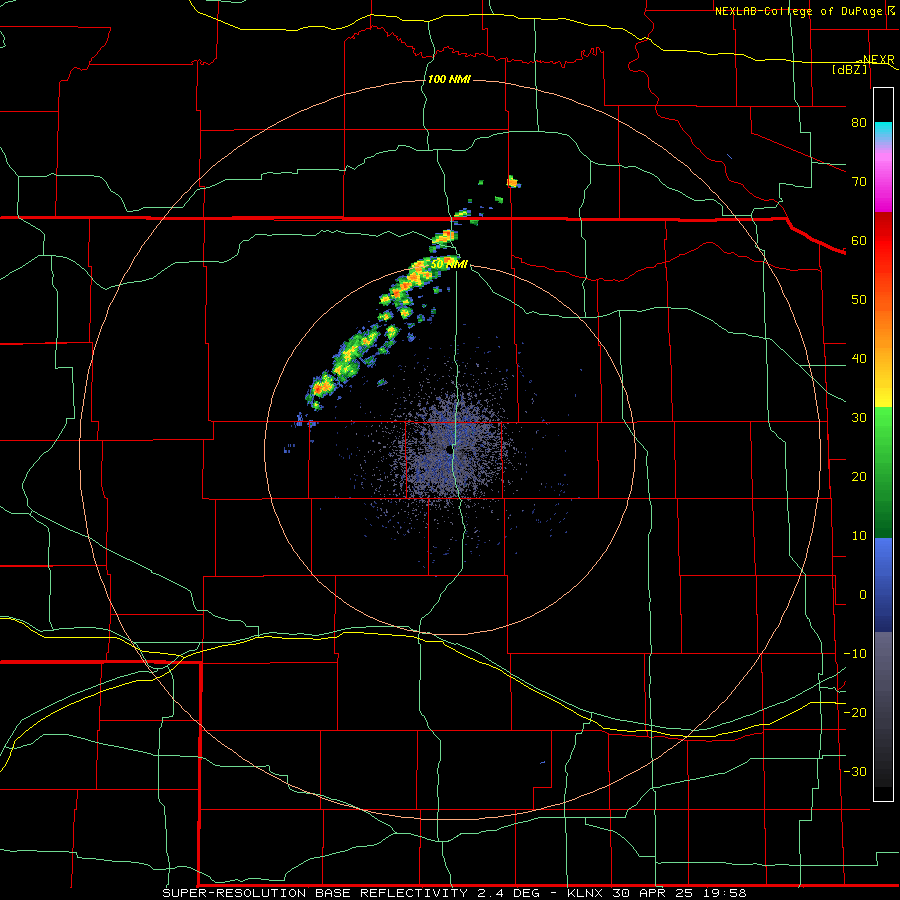Viewport: 900px width, 900px height.
Task: Click the 50 NMI range ring label
Action: pyautogui.click(x=449, y=264)
